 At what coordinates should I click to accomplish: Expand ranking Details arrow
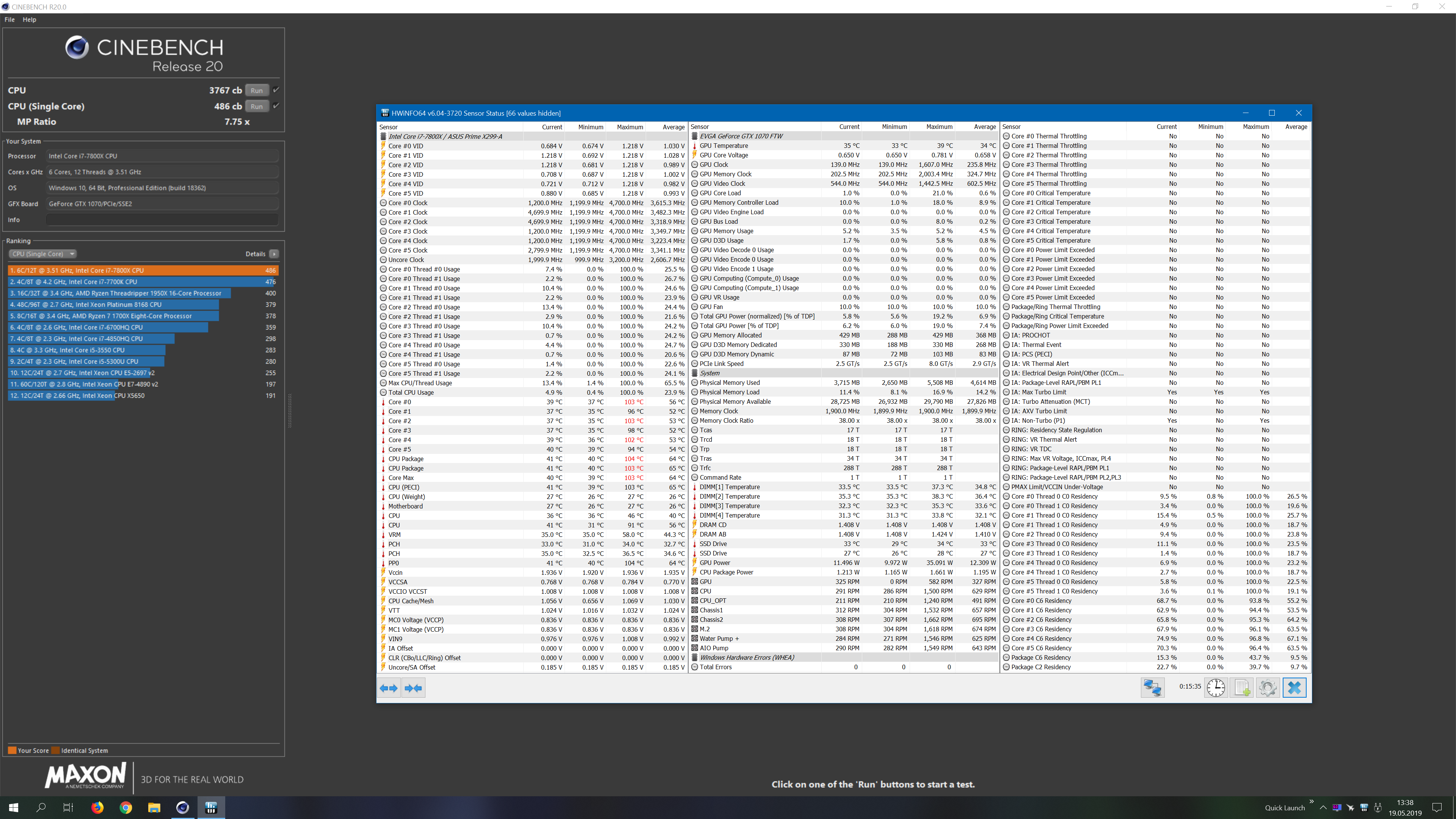[x=274, y=254]
